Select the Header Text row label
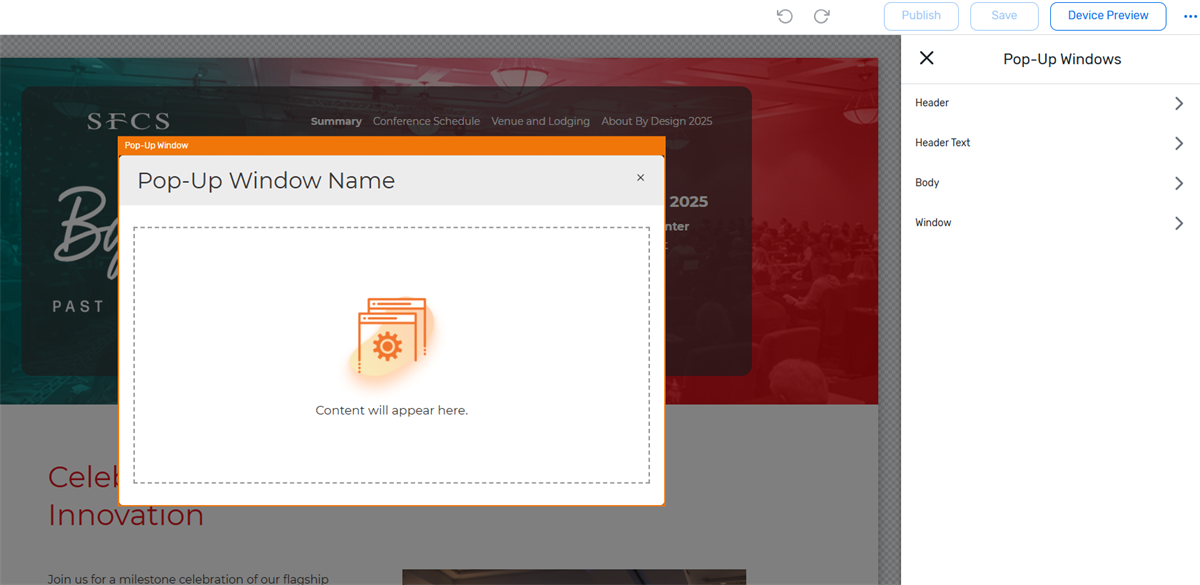This screenshot has width=1200, height=585. coord(943,143)
